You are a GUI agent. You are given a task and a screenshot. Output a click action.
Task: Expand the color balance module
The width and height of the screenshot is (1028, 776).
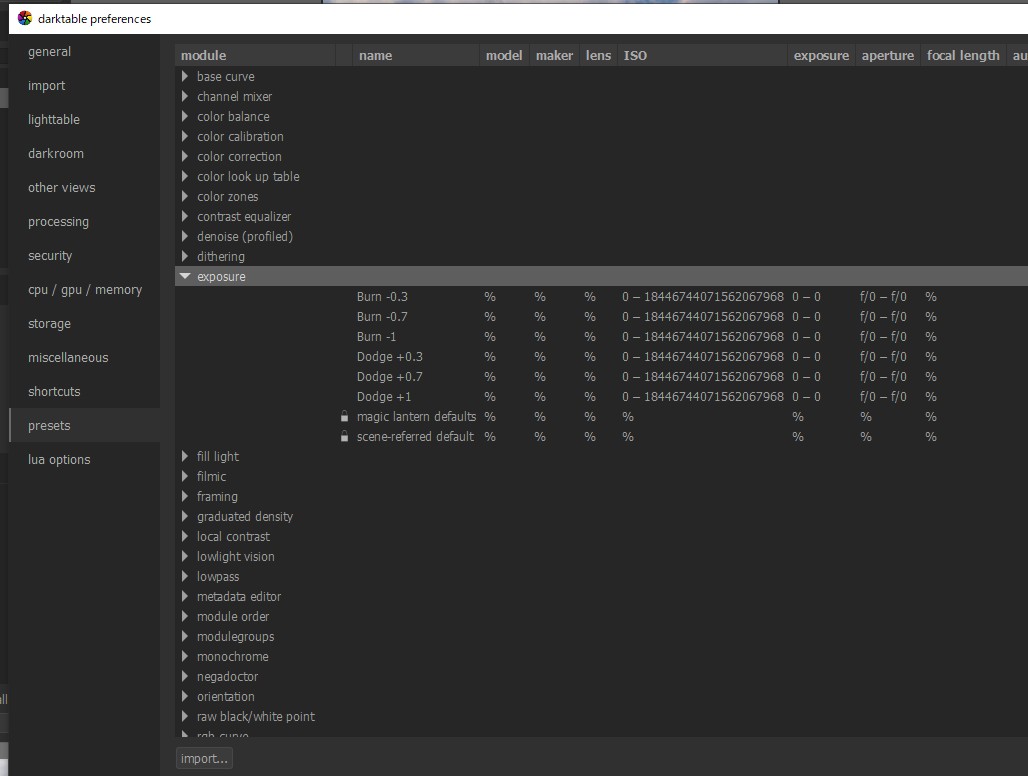click(x=185, y=116)
